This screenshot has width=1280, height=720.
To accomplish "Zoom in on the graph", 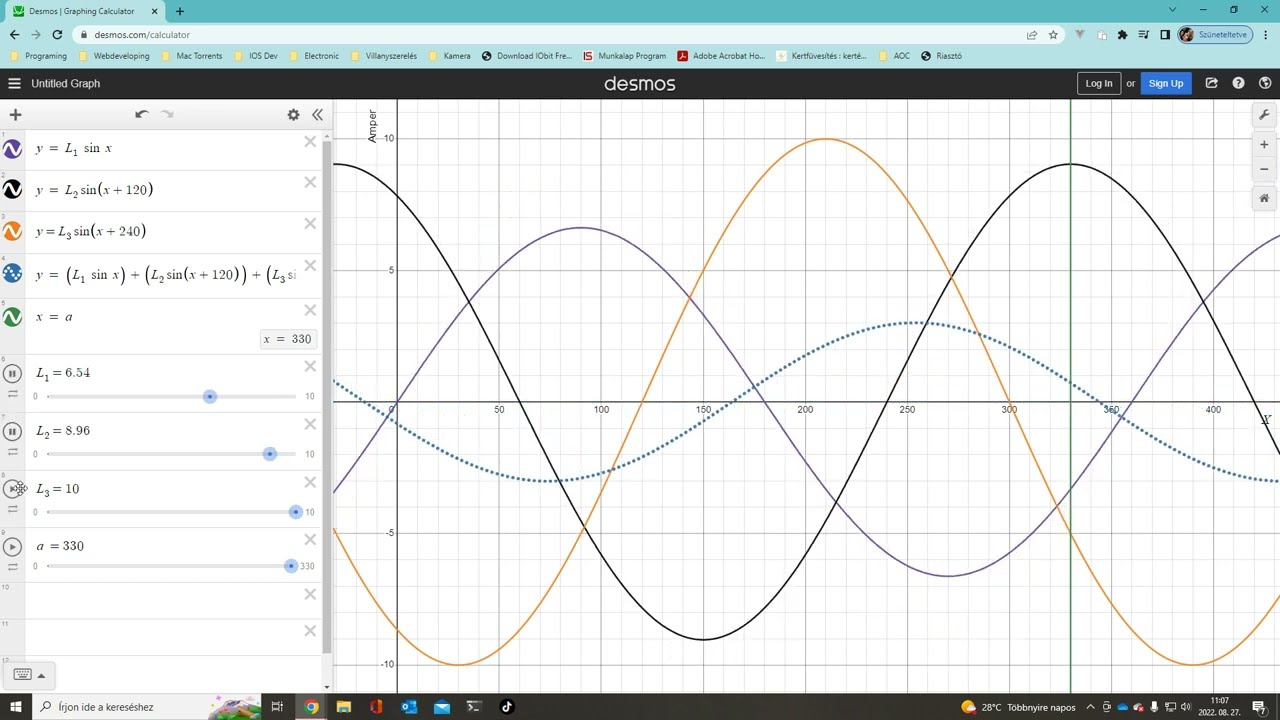I will [1264, 145].
